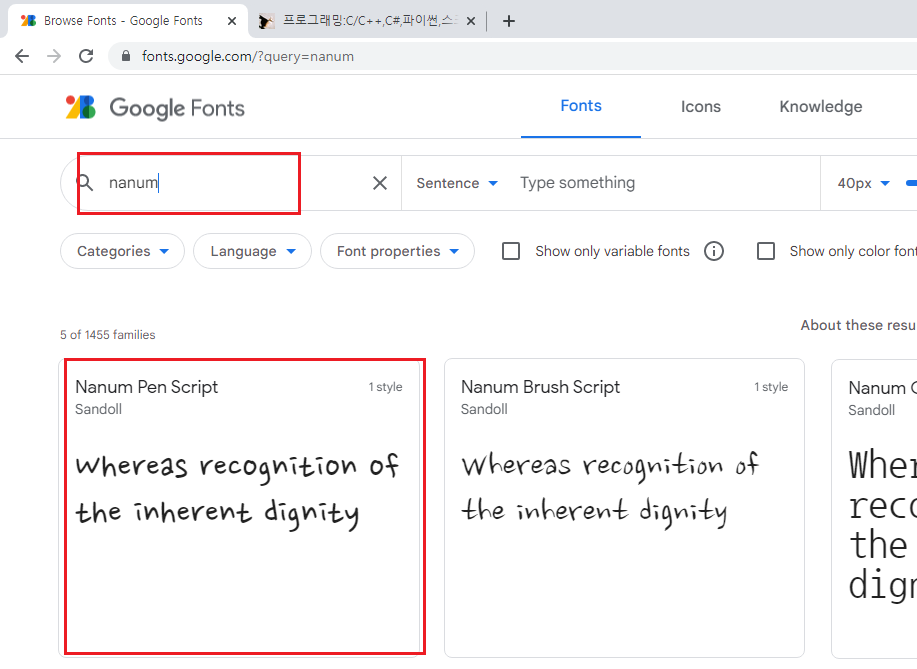This screenshot has width=917, height=669.
Task: Close the Browse Fonts - Google Fonts tab
Action: point(232,21)
